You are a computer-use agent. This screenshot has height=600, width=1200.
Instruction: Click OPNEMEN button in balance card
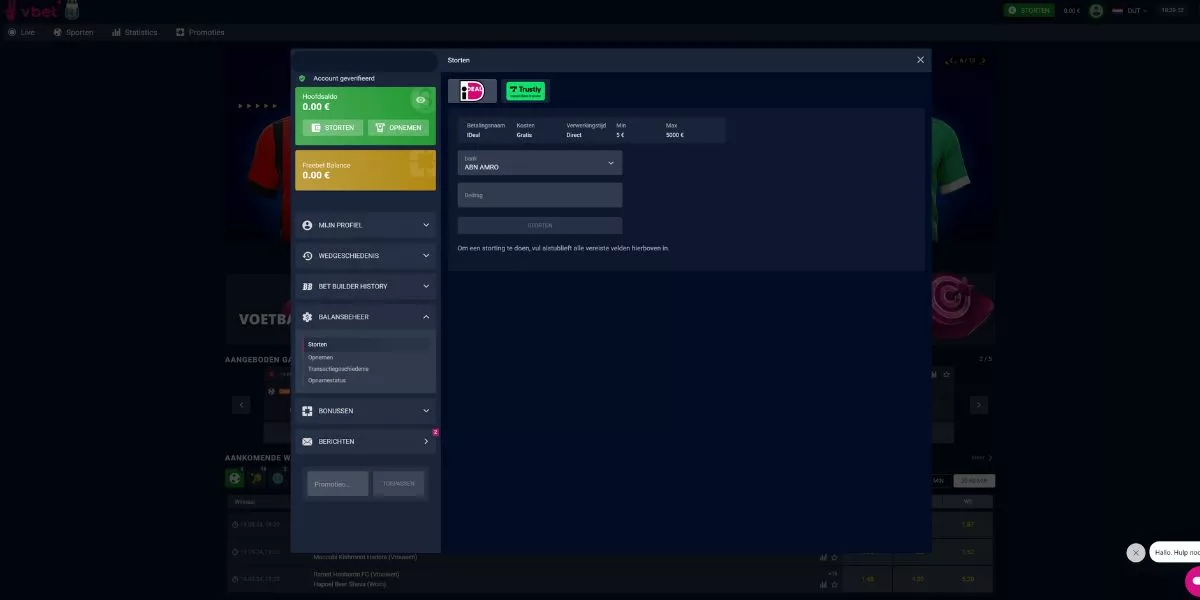[x=398, y=128]
